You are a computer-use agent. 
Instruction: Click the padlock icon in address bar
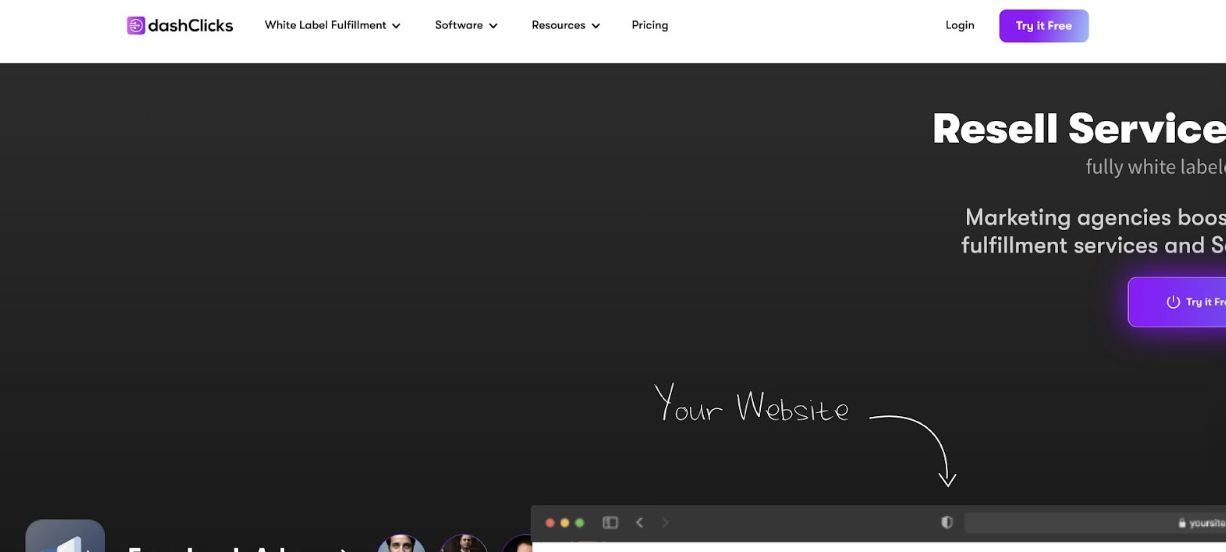click(1182, 523)
